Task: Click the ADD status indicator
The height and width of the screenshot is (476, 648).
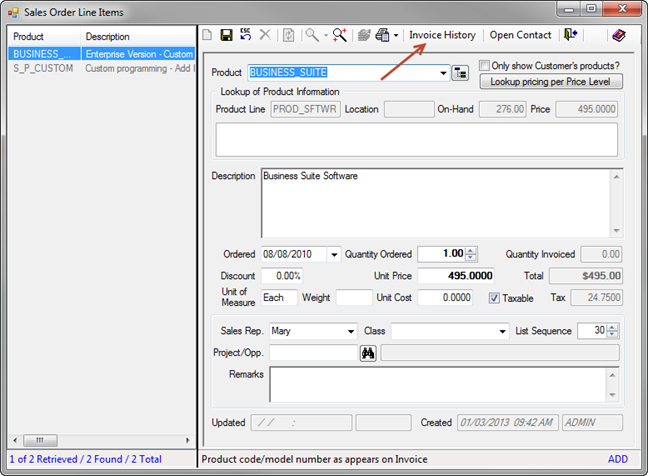Action: pyautogui.click(x=618, y=459)
